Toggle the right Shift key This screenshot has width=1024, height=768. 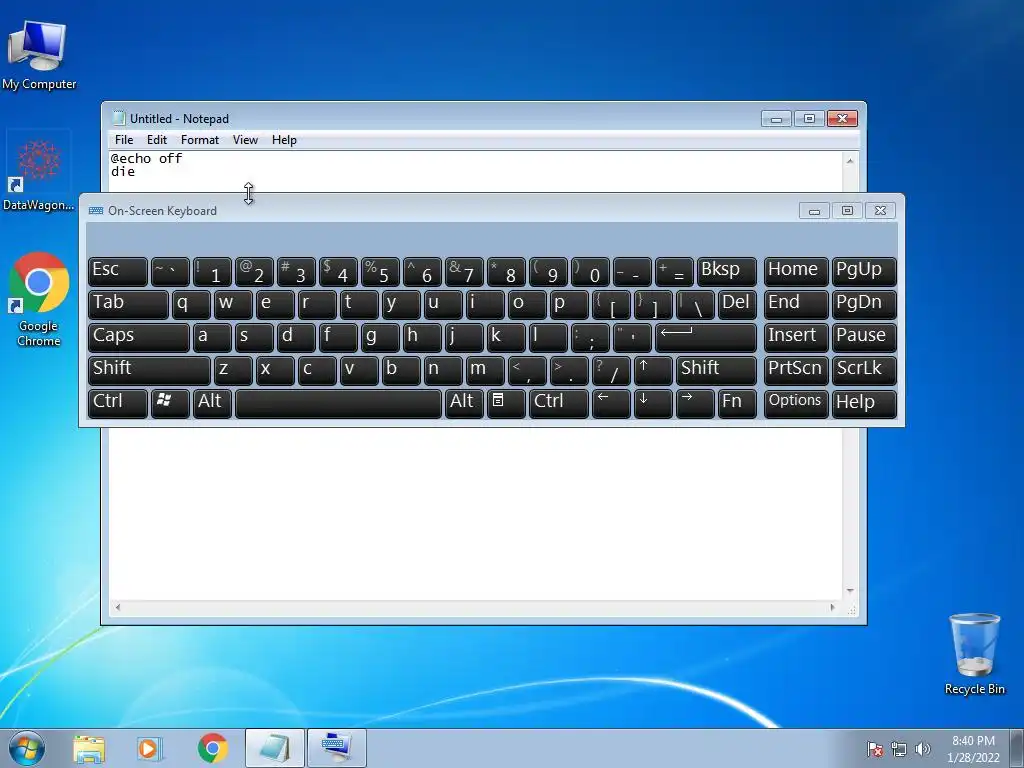716,370
